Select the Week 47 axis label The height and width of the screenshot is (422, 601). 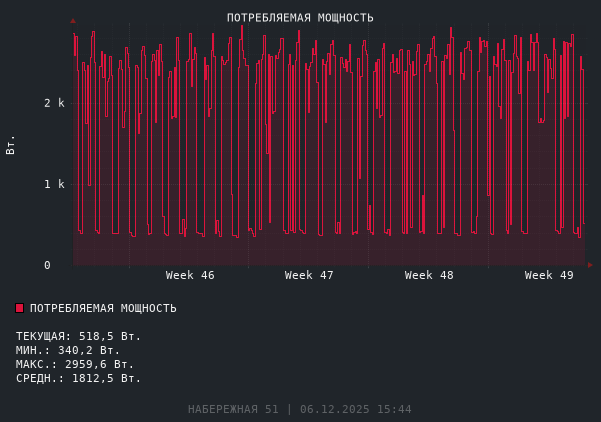(x=309, y=275)
